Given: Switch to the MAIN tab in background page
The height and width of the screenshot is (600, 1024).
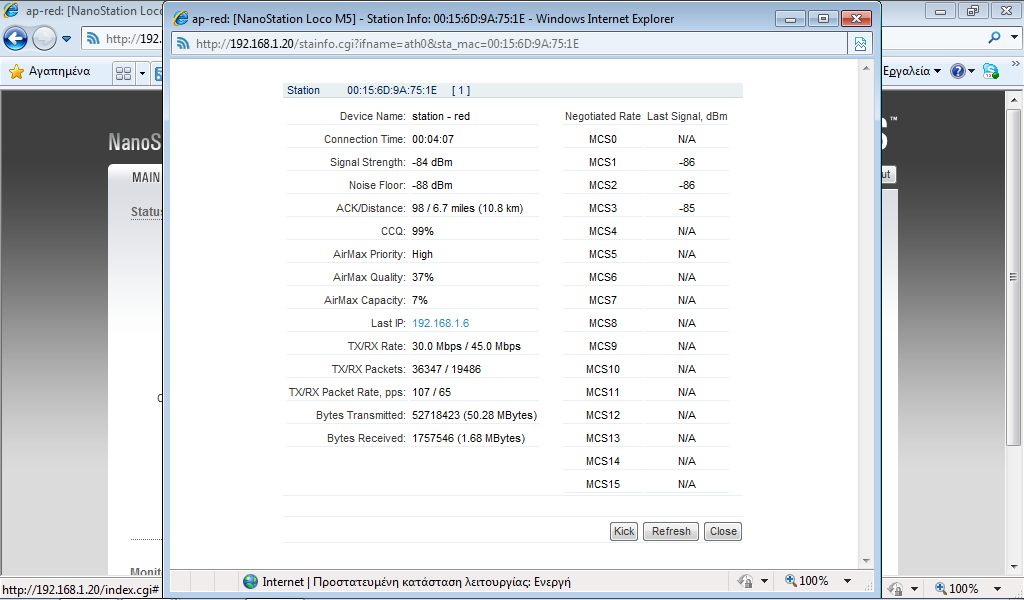Looking at the screenshot, I should [x=146, y=178].
